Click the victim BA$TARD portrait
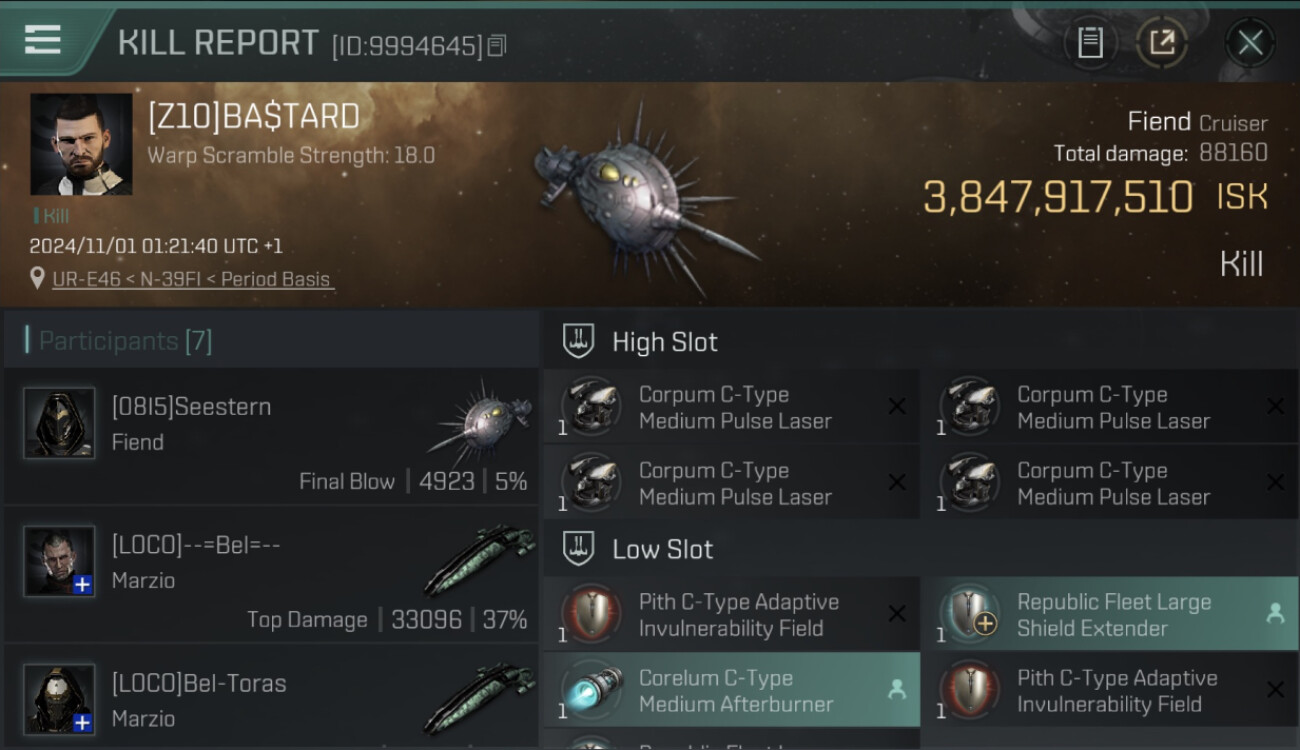This screenshot has height=750, width=1300. coord(81,144)
